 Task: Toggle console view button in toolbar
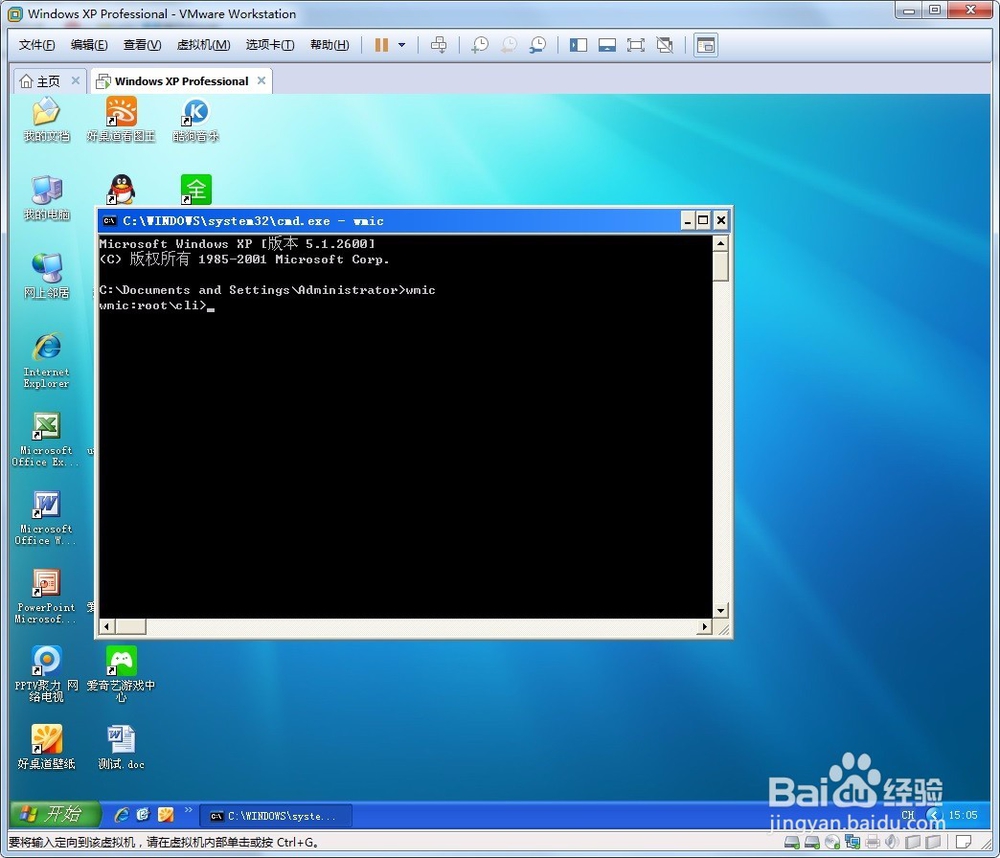point(706,45)
